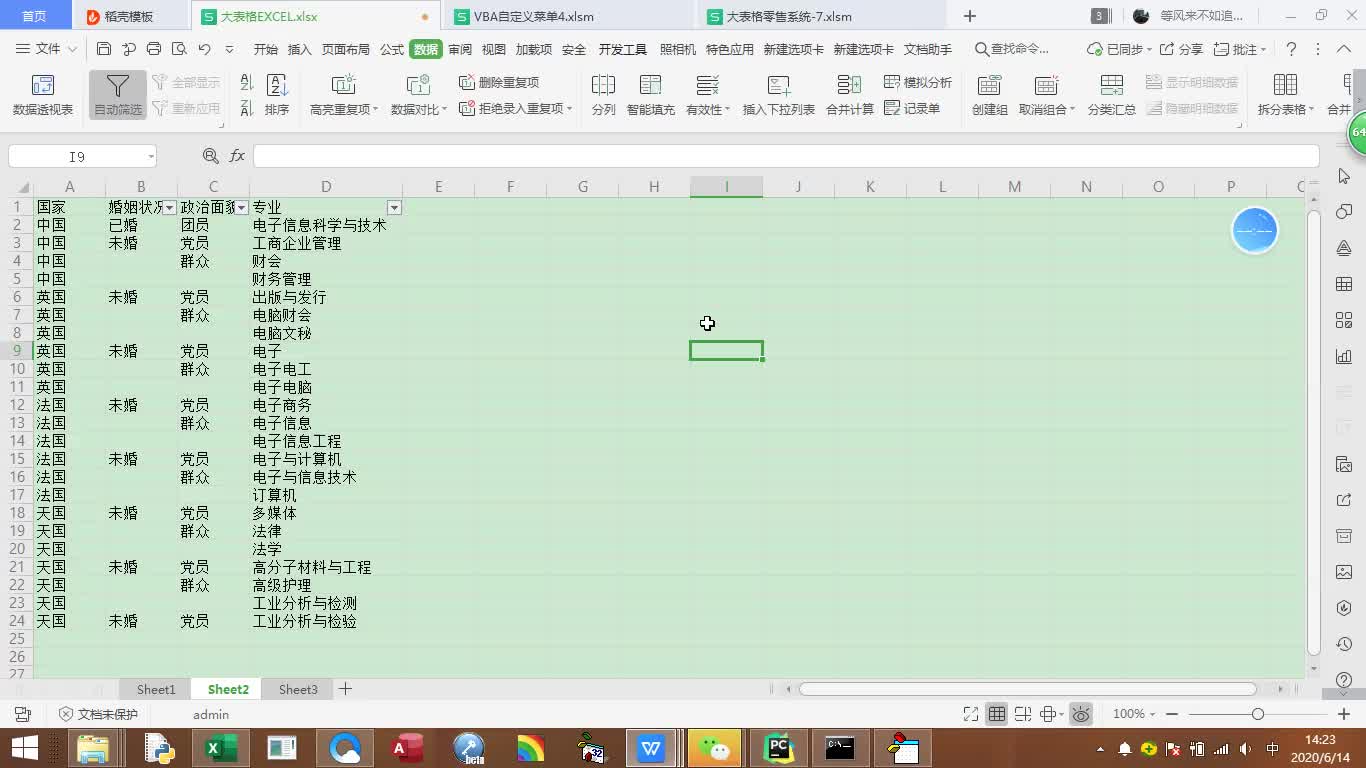
Task: Click 文档未保护 in the status bar
Action: (108, 714)
